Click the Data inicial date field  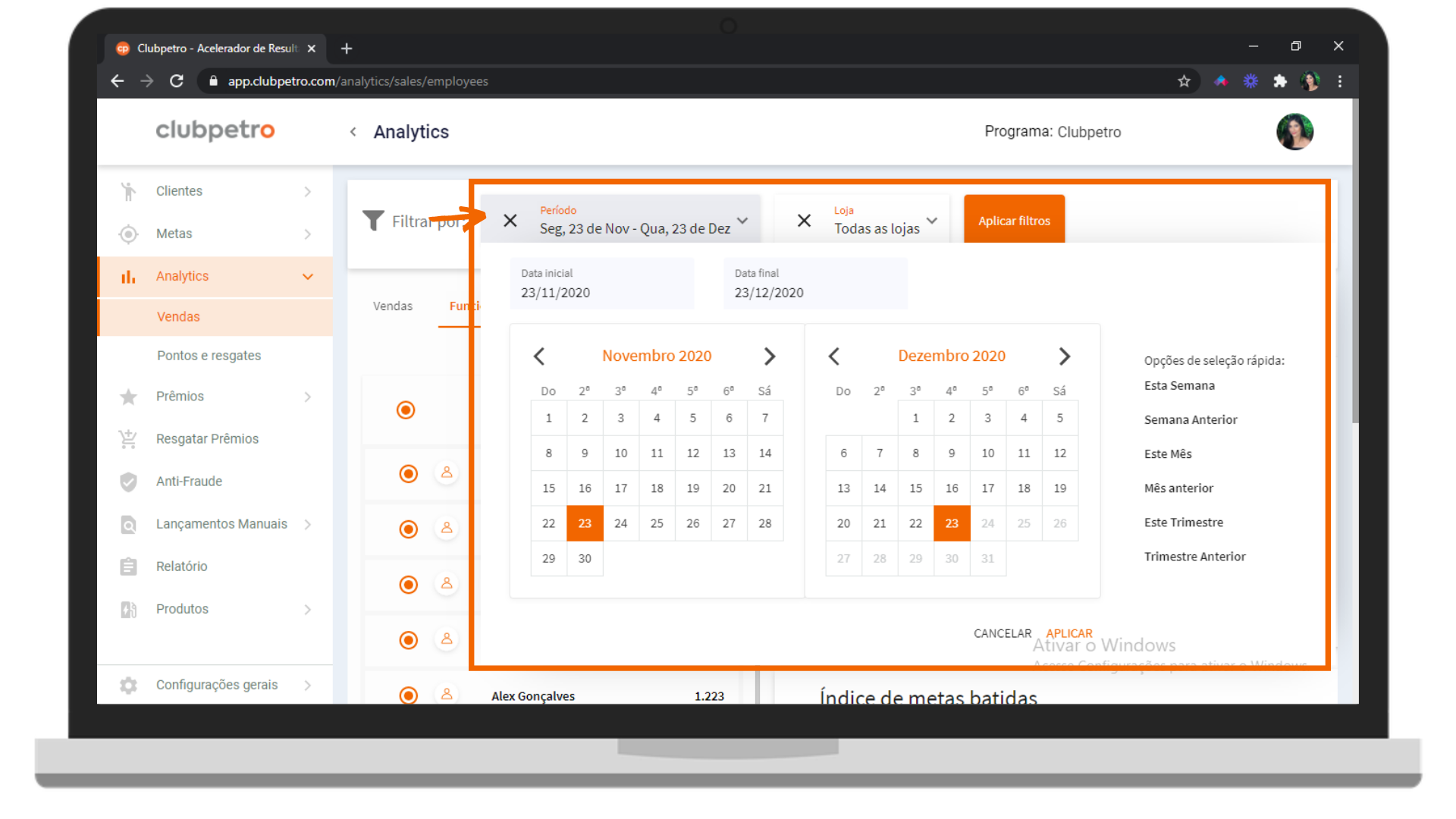602,284
